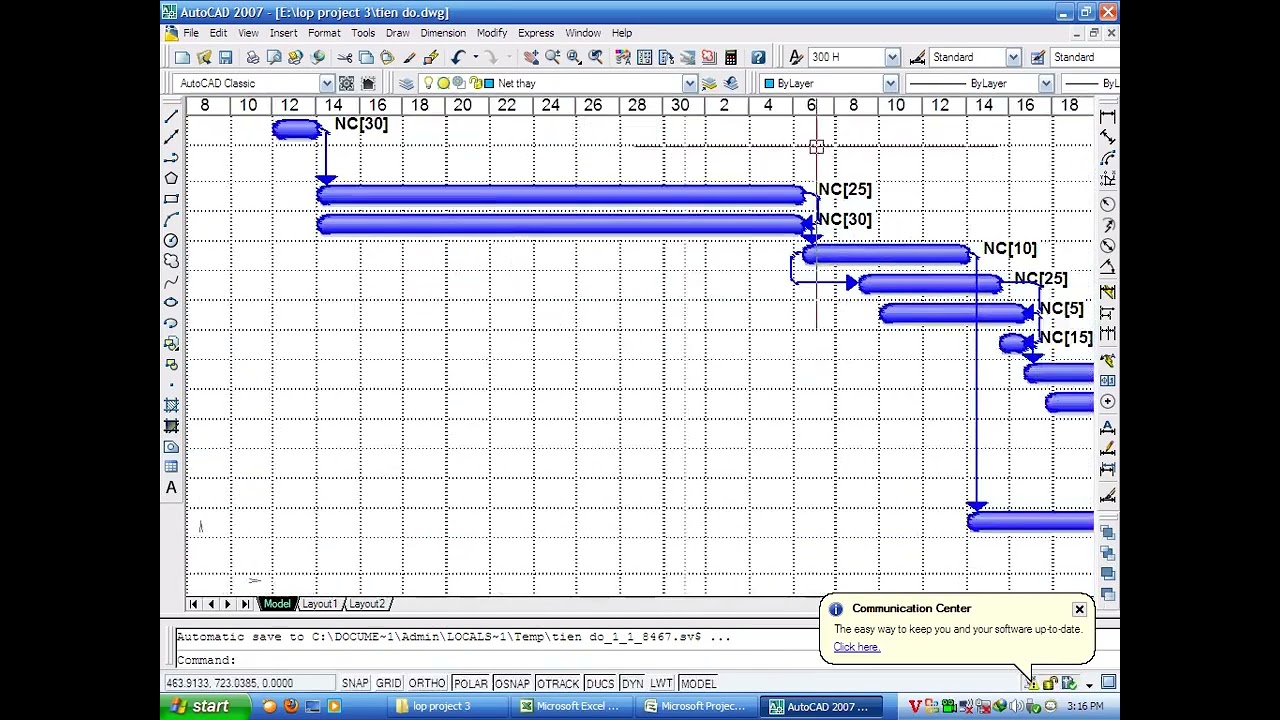Expand the ByLayer color dropdown
The width and height of the screenshot is (1280, 720).
coord(890,83)
